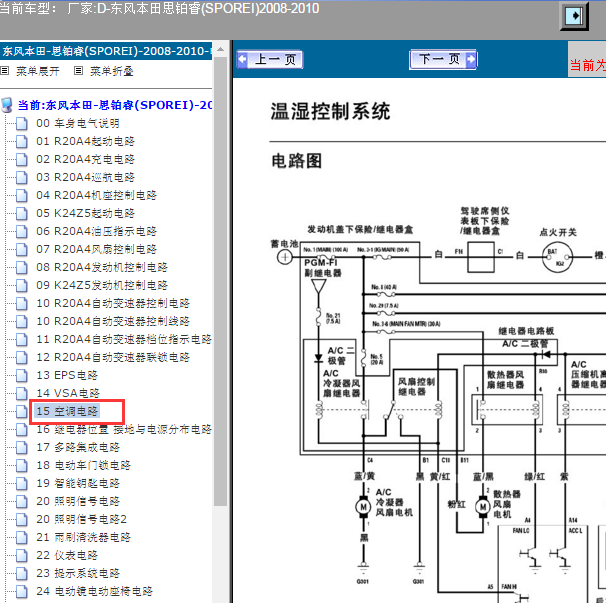This screenshot has height=603, width=606.
Task: Click the A/C 冷凝器风扇电机 motor symbol
Action: point(363,506)
